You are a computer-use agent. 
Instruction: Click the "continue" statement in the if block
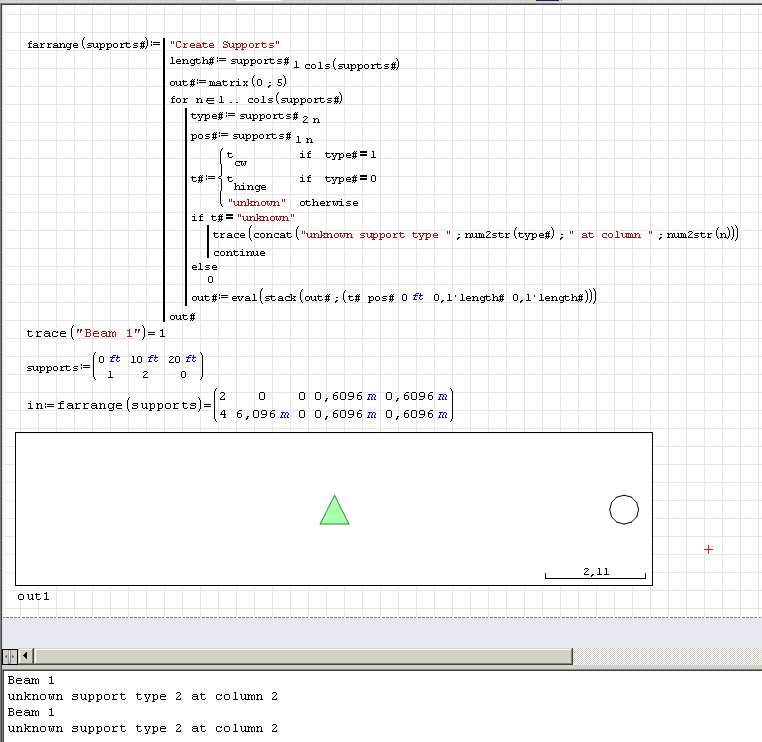(x=239, y=252)
